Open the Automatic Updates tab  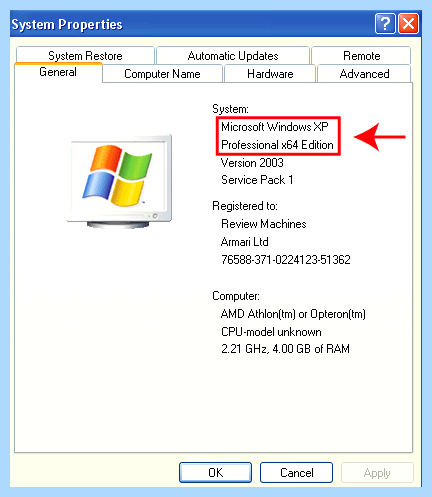click(x=233, y=55)
